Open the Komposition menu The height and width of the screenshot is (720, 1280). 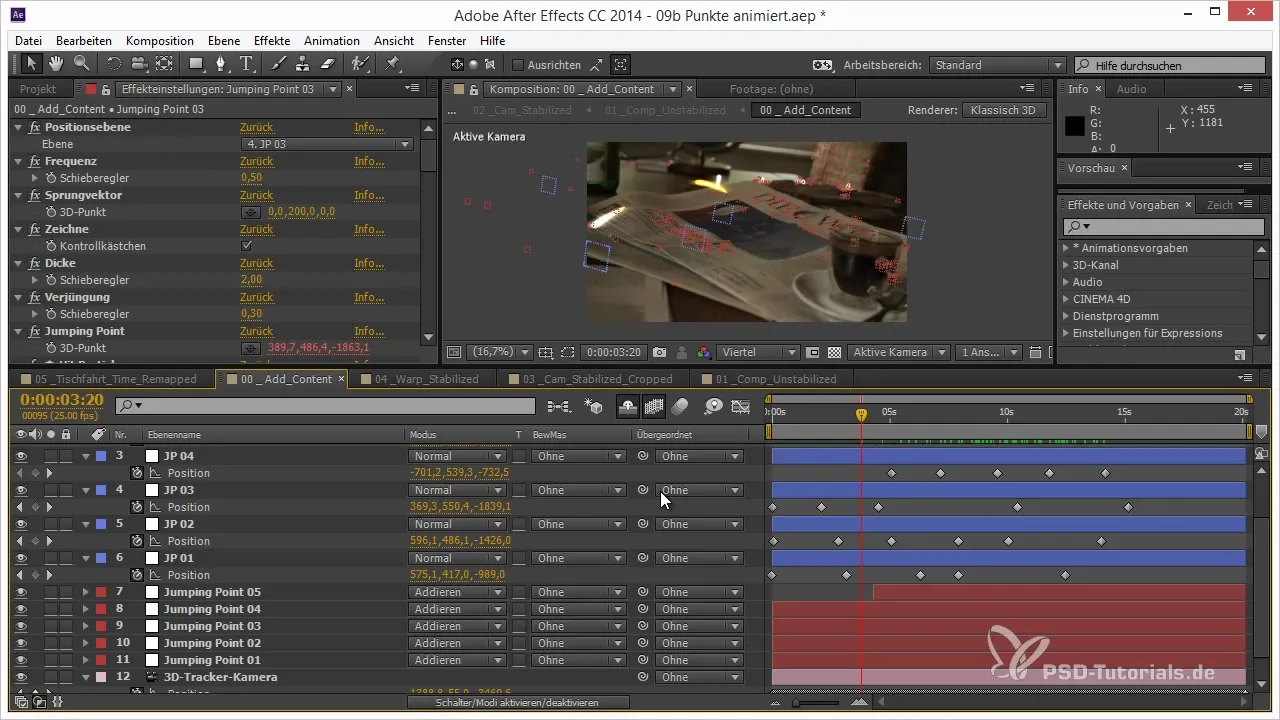coord(160,41)
